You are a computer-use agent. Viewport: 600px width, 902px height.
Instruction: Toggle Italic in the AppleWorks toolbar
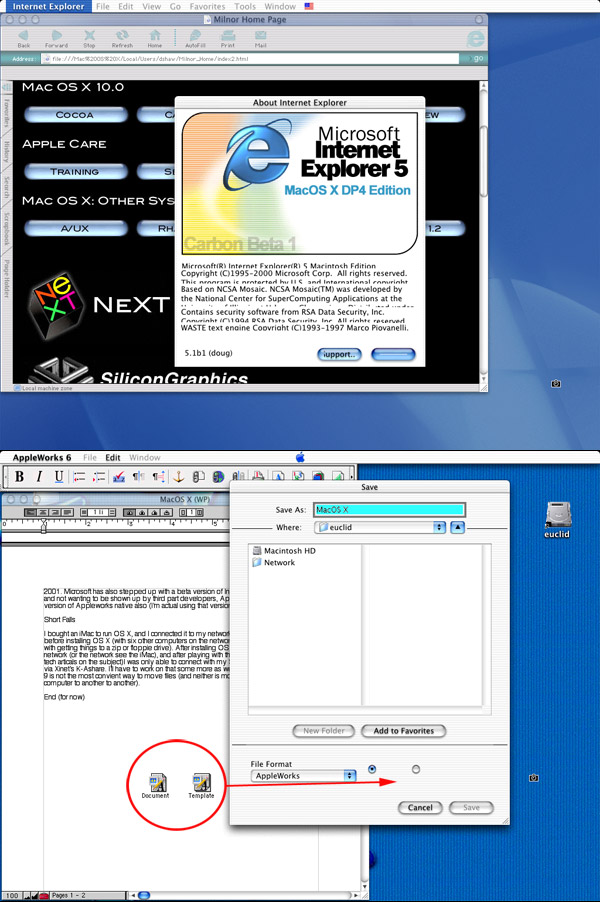(39, 476)
